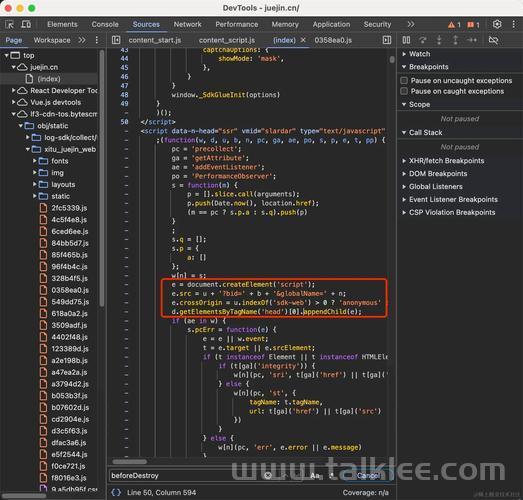The width and height of the screenshot is (523, 500).
Task: Click the warnings count triangle icon
Action: click(451, 25)
